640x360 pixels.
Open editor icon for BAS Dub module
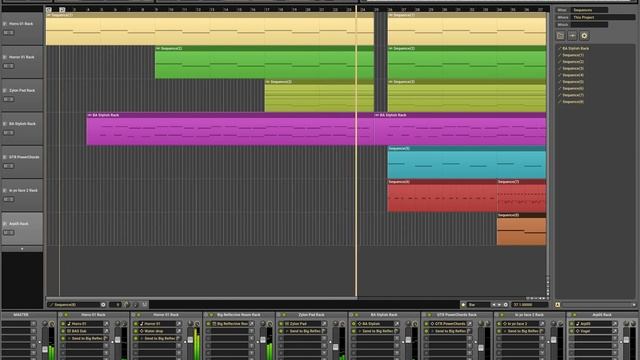(106, 331)
